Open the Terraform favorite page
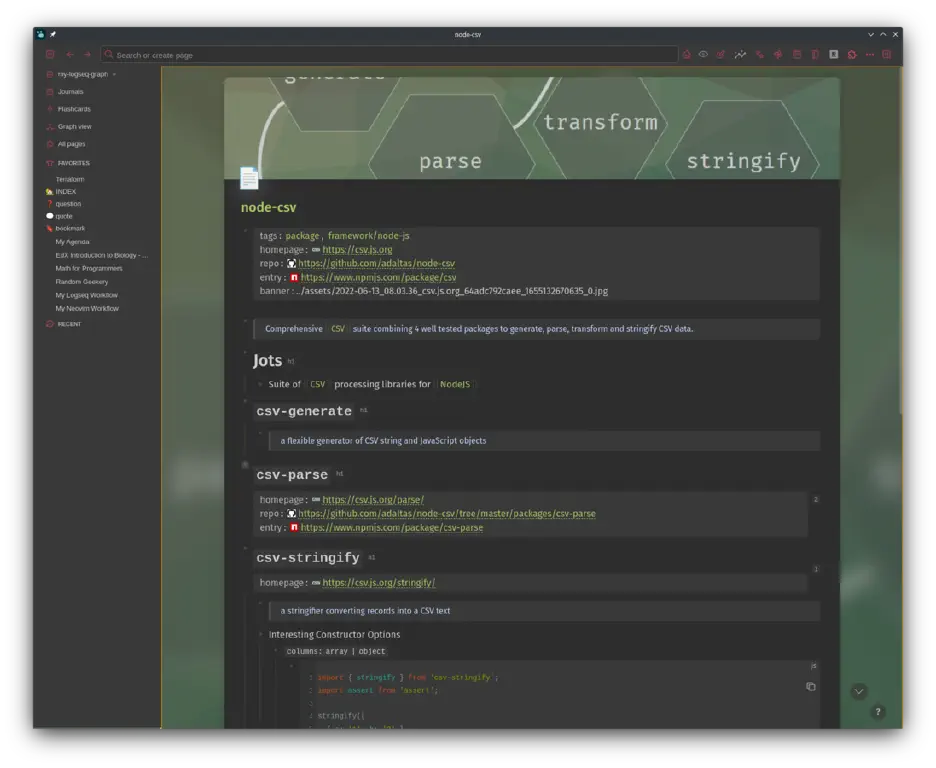The width and height of the screenshot is (936, 768). pyautogui.click(x=70, y=179)
